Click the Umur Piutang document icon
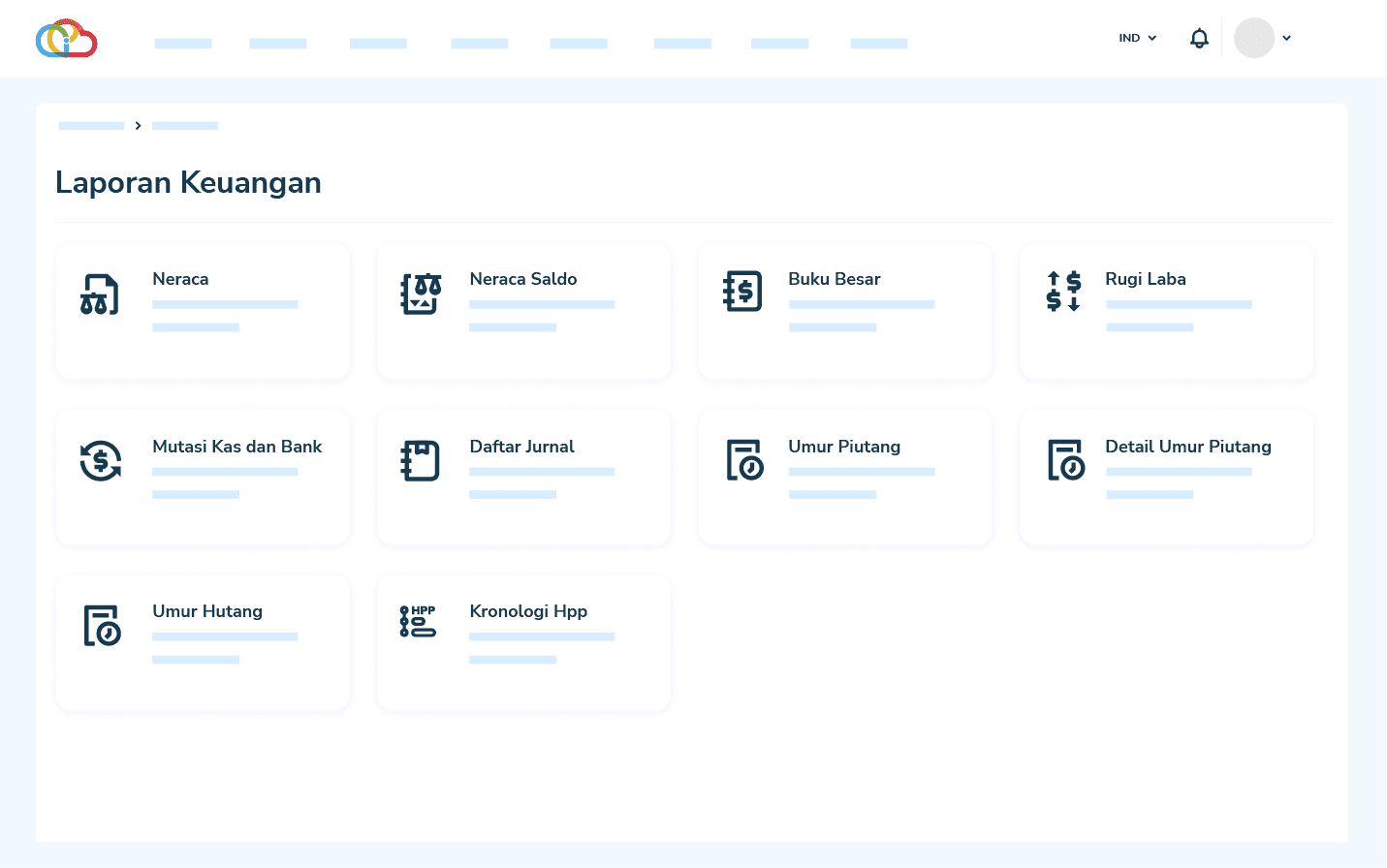 [x=744, y=460]
